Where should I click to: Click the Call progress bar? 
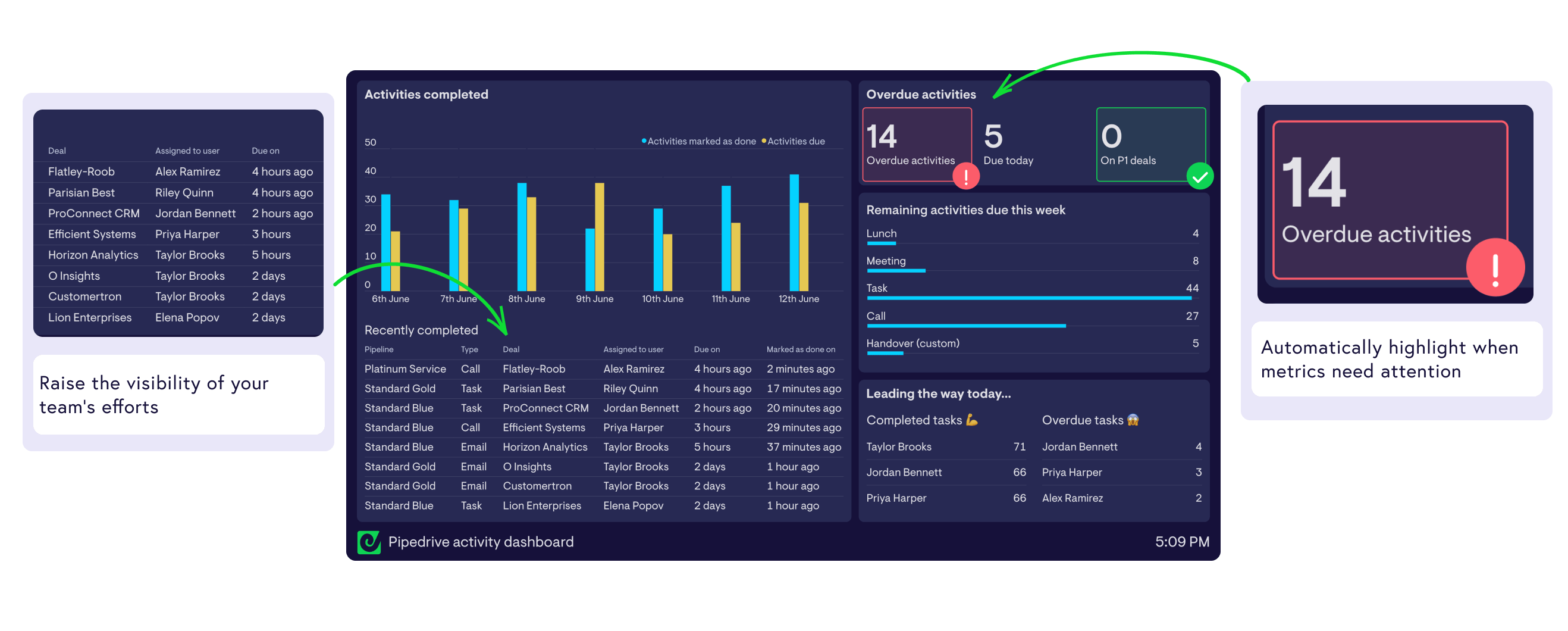click(966, 326)
